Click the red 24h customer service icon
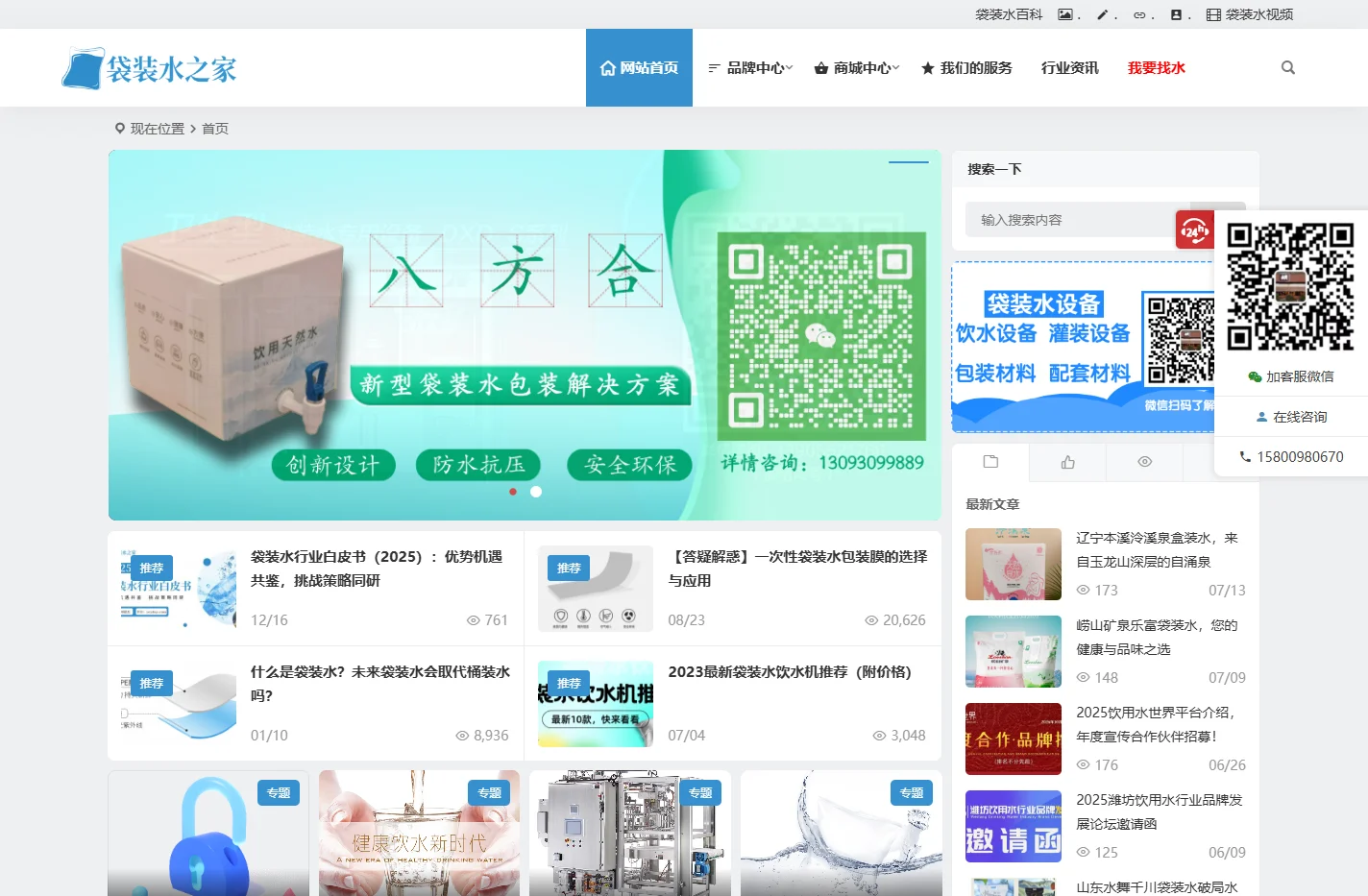The width and height of the screenshot is (1368, 896). 1195,230
